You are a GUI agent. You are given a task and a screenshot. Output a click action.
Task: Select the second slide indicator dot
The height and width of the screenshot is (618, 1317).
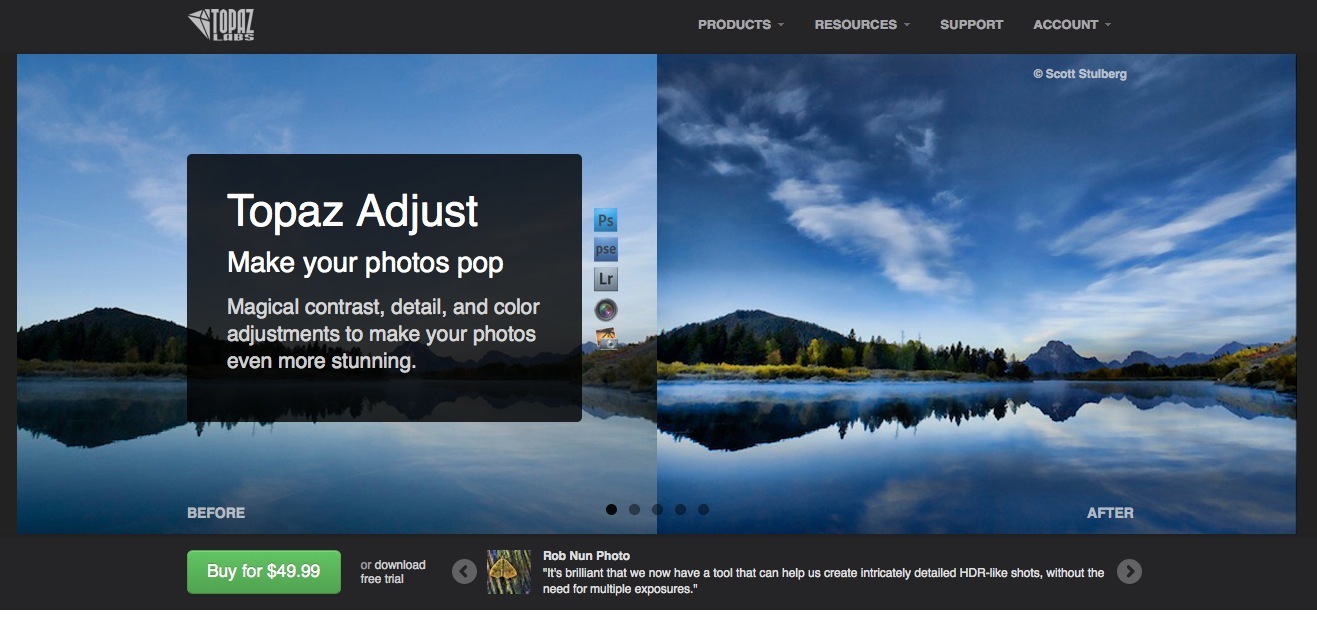pos(634,509)
